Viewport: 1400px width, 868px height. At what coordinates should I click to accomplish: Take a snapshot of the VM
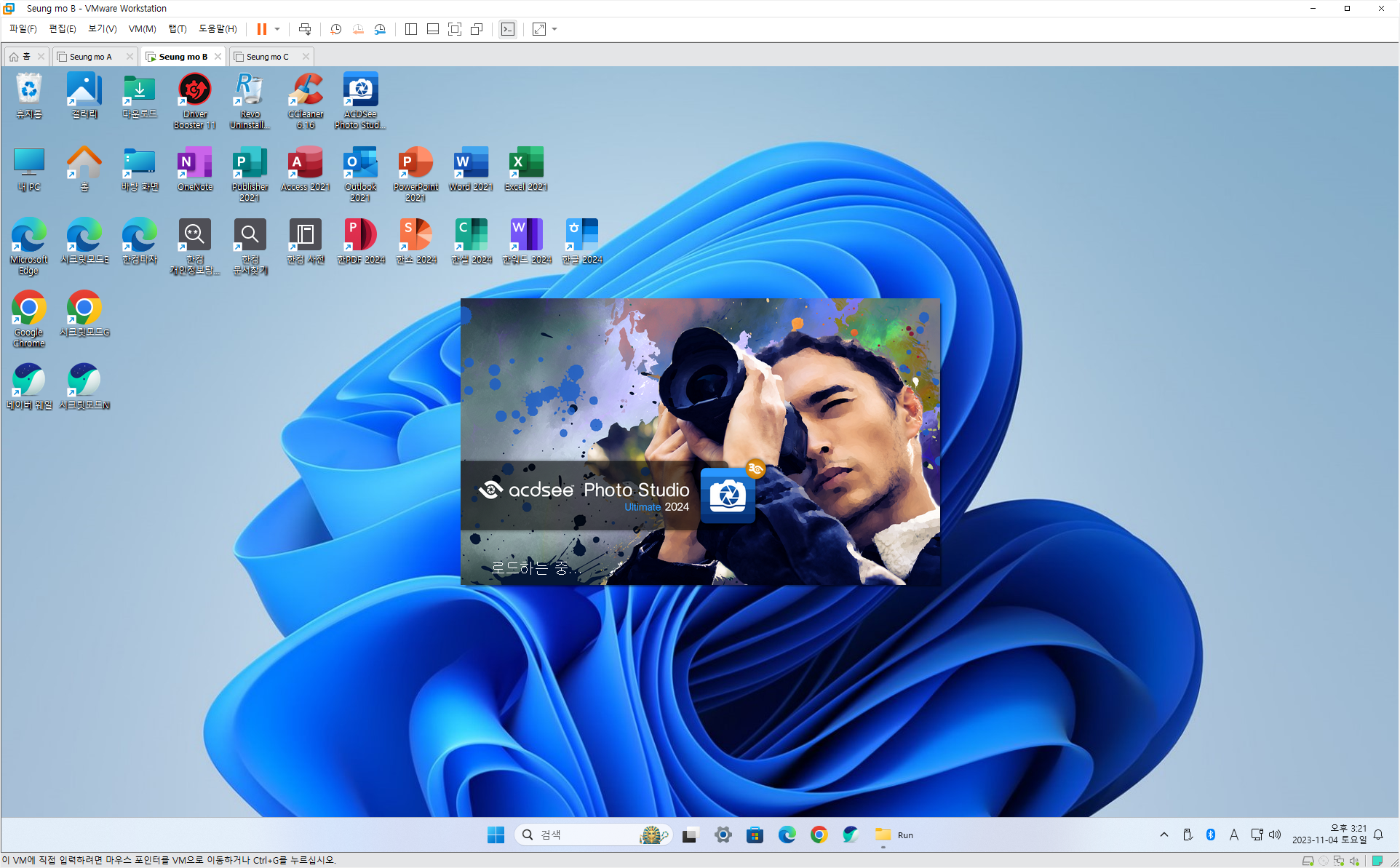click(335, 29)
